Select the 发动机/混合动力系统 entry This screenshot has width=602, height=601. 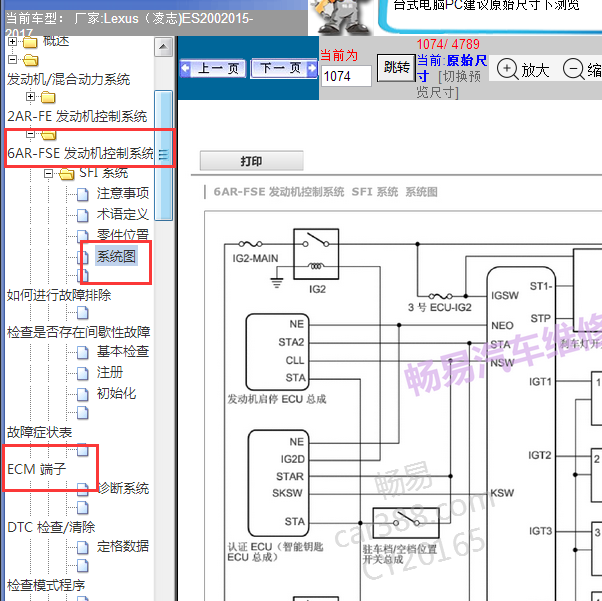click(69, 79)
